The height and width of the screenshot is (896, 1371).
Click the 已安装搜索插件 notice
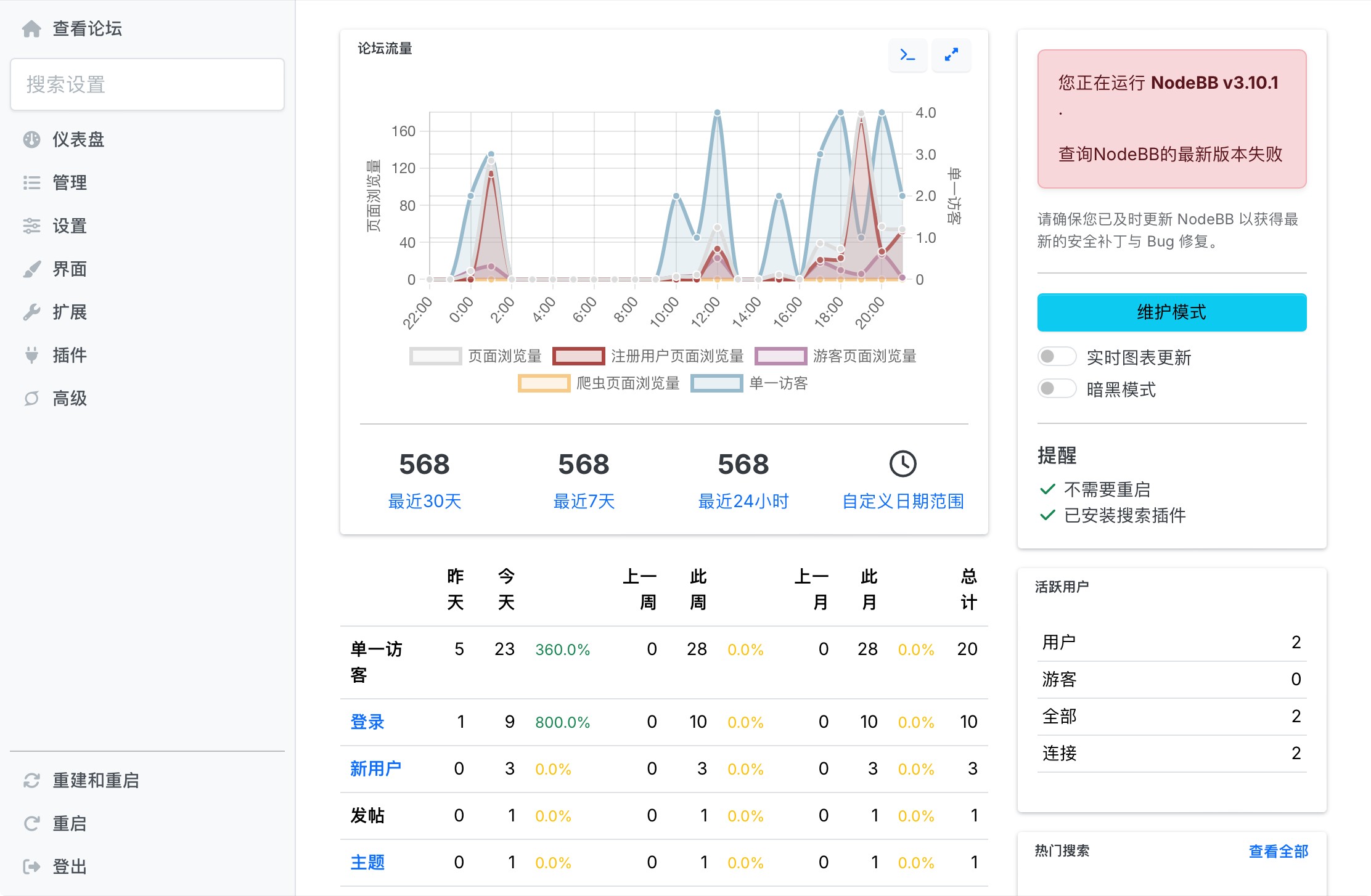point(1113,515)
